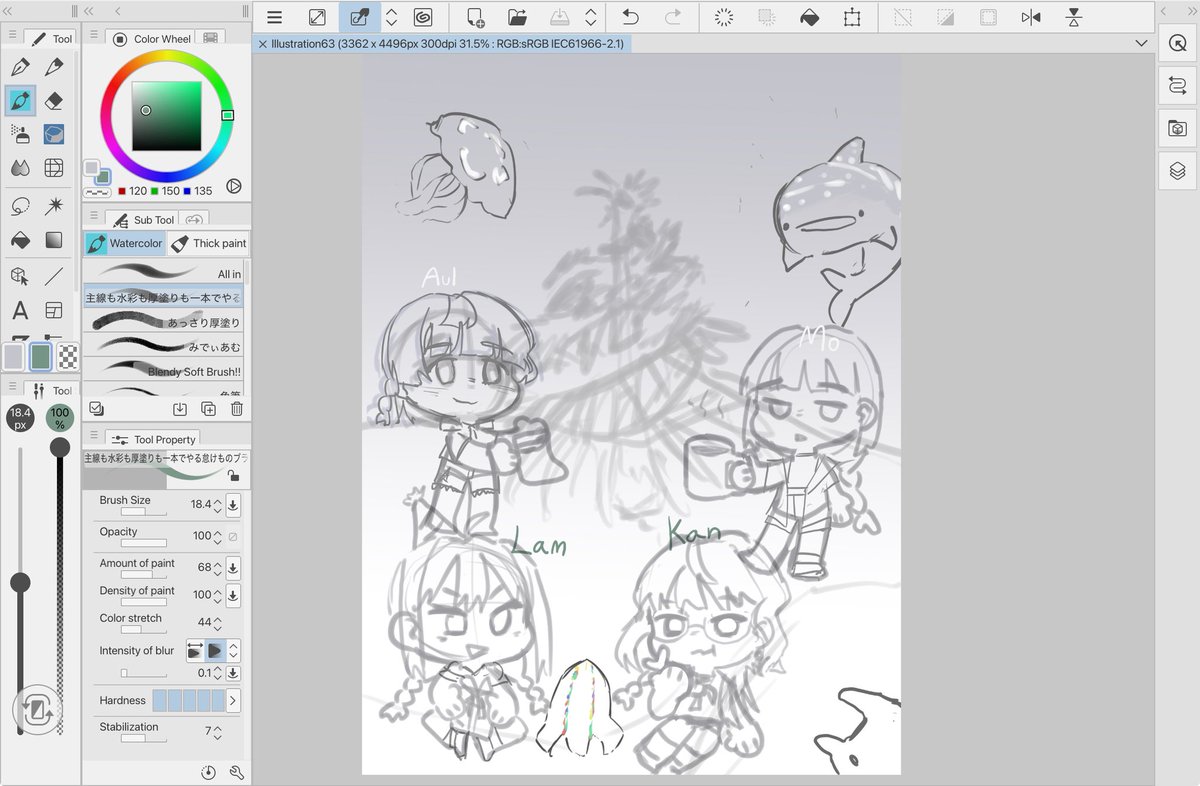Select the Text tool
Screen dimensions: 1200x786
pos(20,311)
